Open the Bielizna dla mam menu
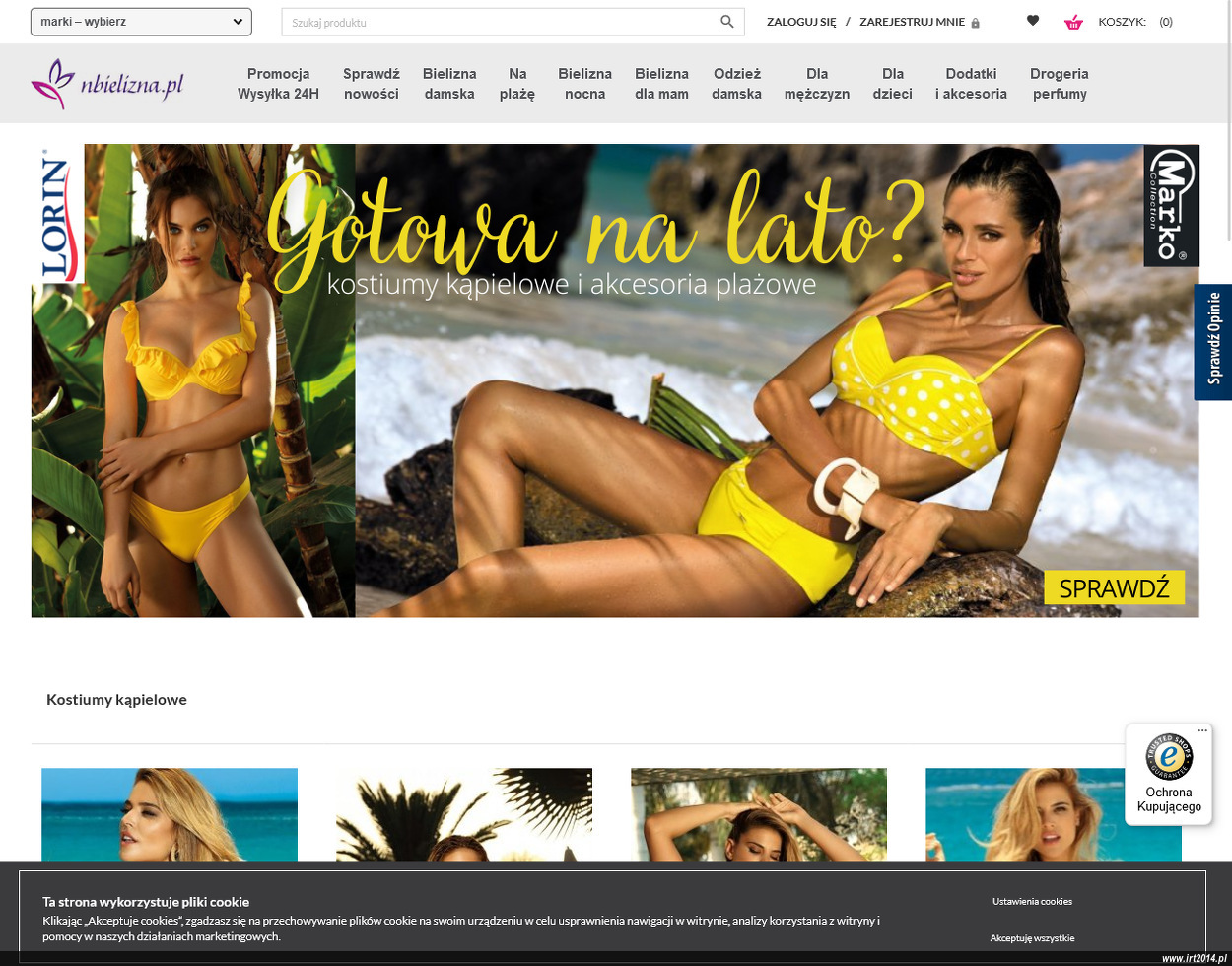This screenshot has width=1232, height=966. [x=661, y=84]
